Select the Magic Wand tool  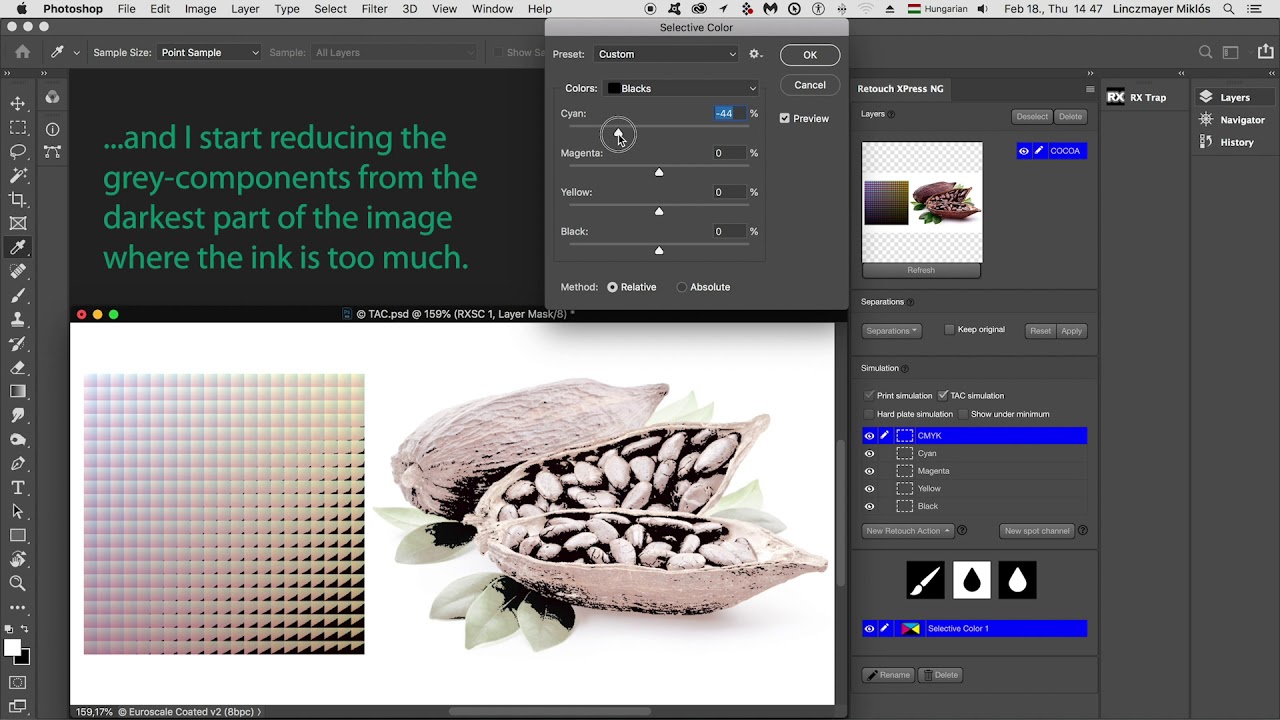(x=18, y=175)
